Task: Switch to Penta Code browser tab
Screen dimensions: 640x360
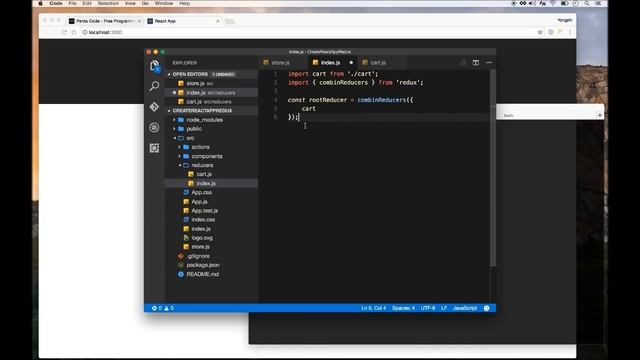Action: [x=105, y=21]
